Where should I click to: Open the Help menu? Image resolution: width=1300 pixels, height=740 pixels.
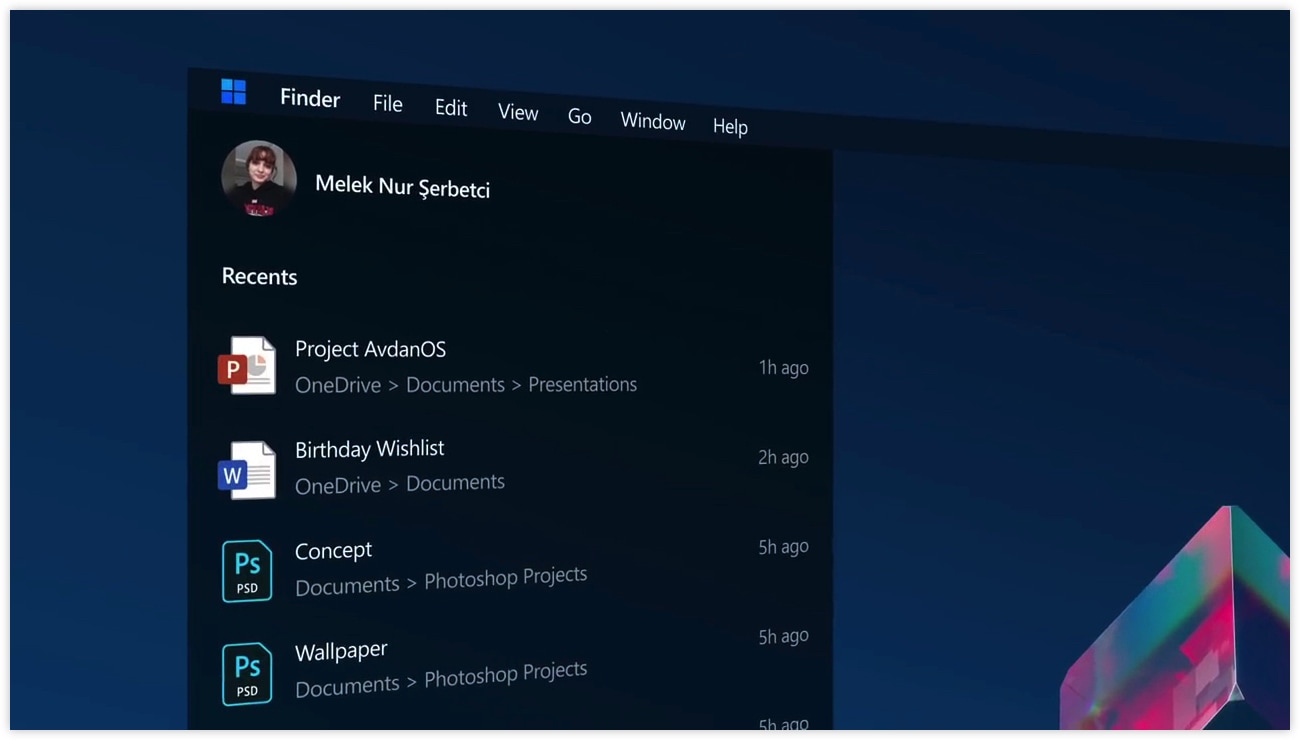click(x=730, y=127)
